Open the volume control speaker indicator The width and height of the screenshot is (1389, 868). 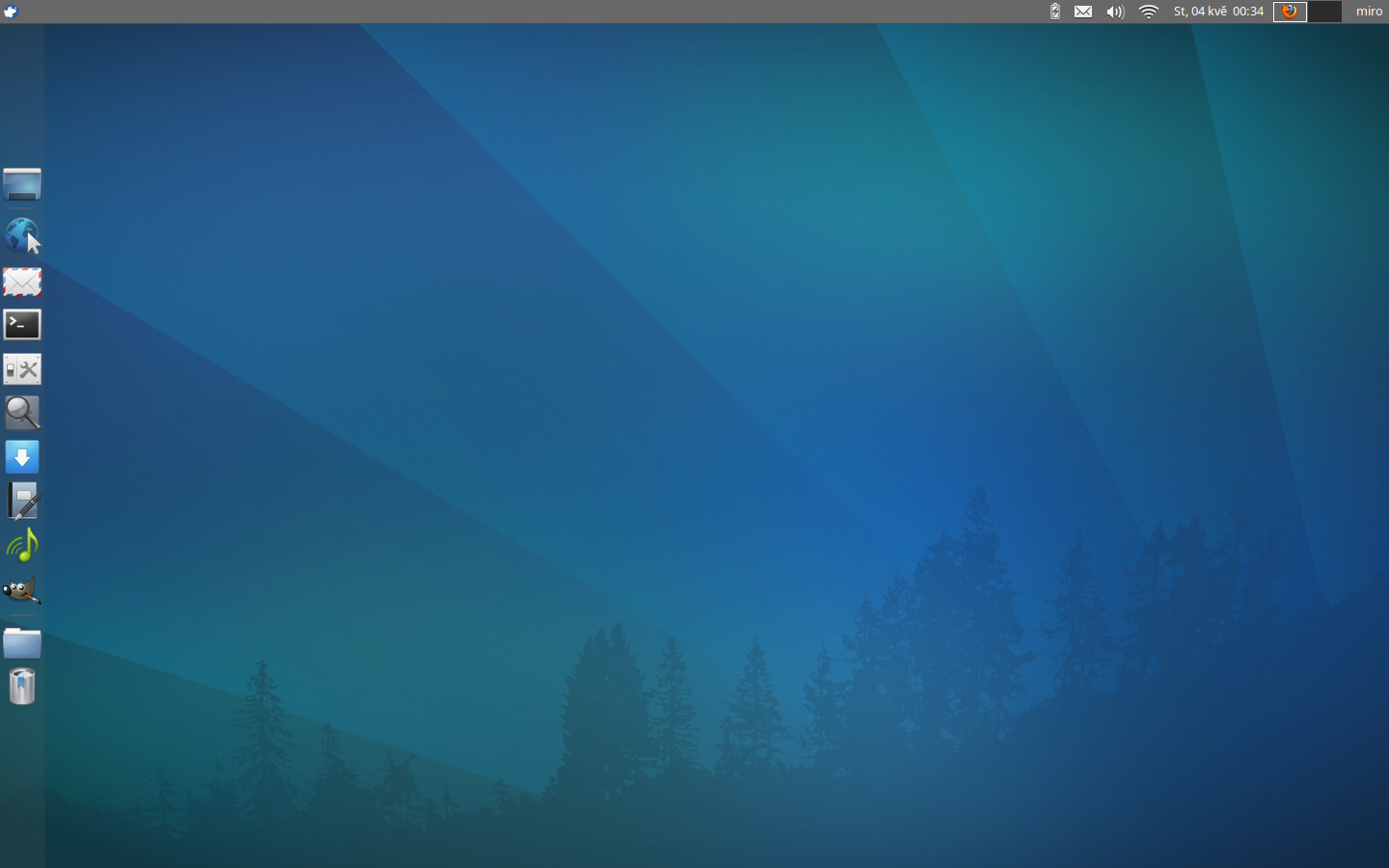click(1115, 12)
